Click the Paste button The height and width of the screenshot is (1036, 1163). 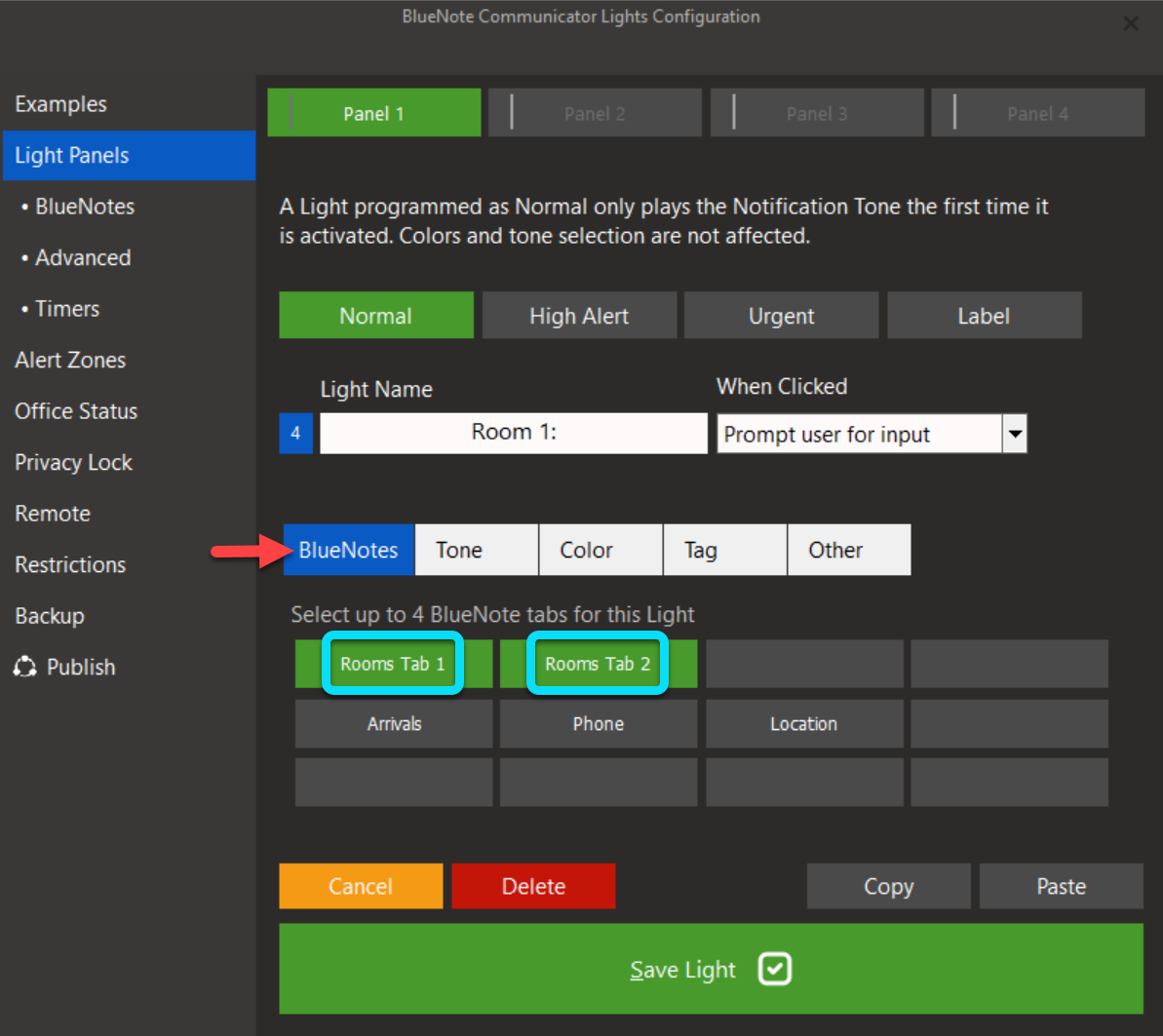1062,886
